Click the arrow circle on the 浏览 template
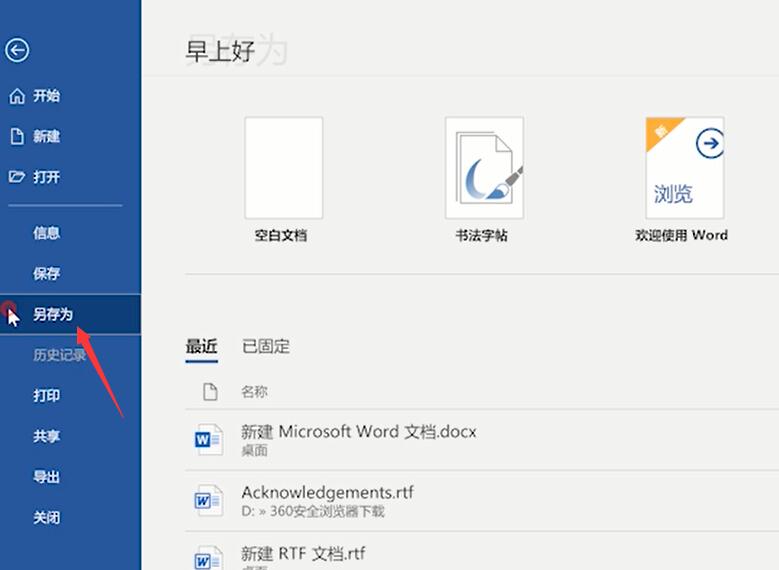Image resolution: width=779 pixels, height=570 pixels. 710,144
